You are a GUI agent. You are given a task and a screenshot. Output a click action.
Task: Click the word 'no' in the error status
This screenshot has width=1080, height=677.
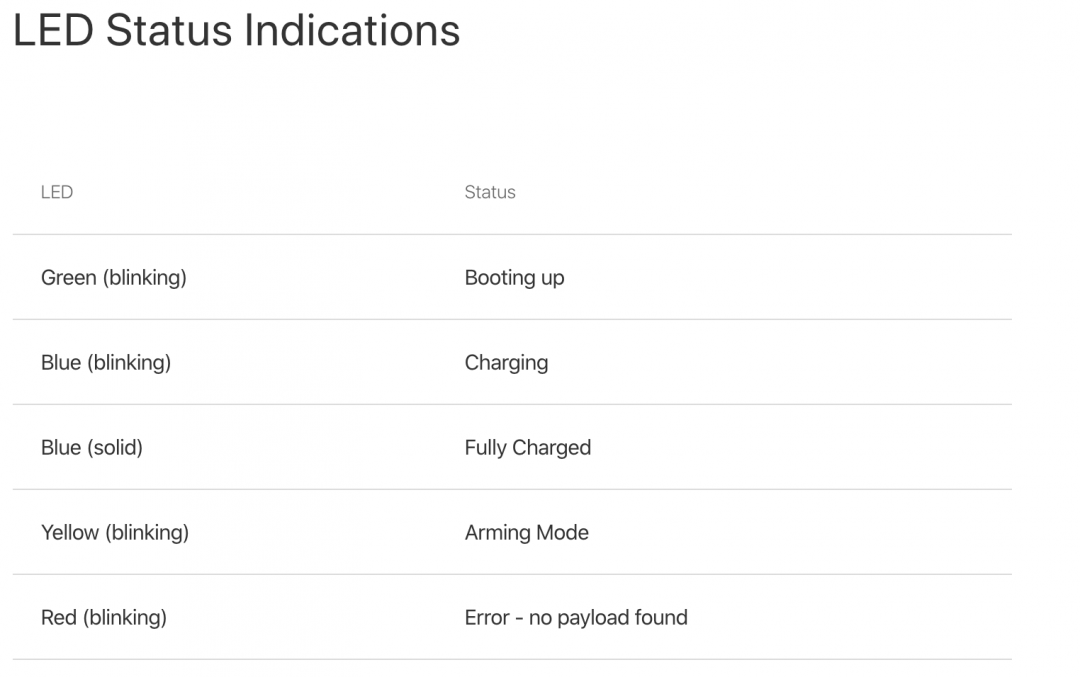[540, 617]
